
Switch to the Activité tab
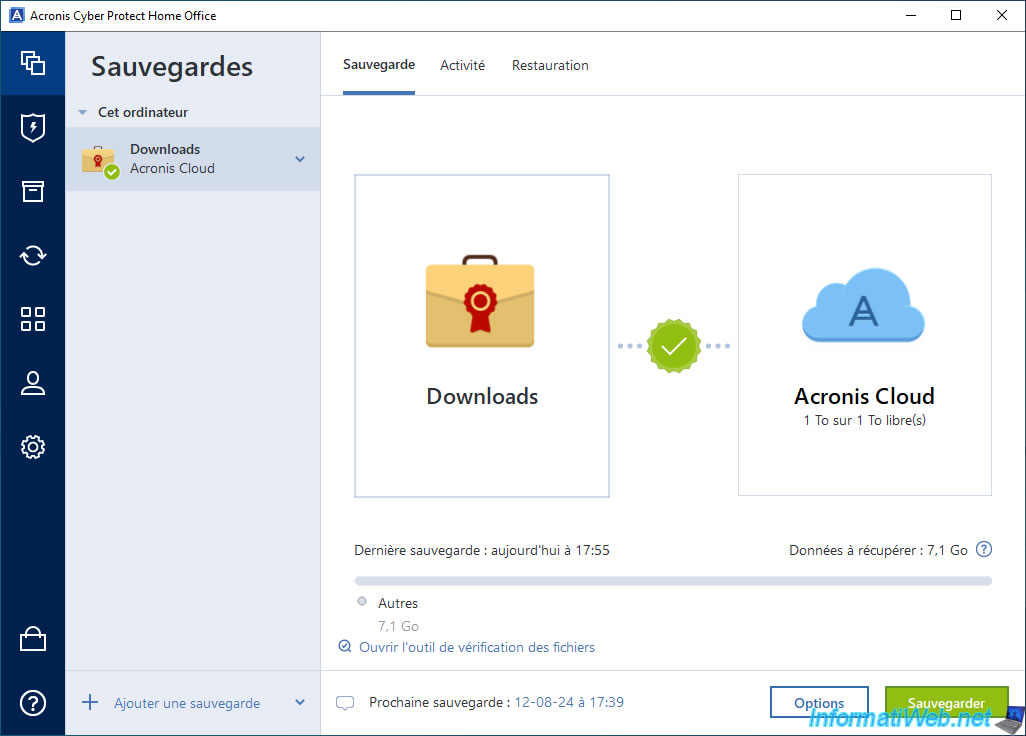pos(463,65)
